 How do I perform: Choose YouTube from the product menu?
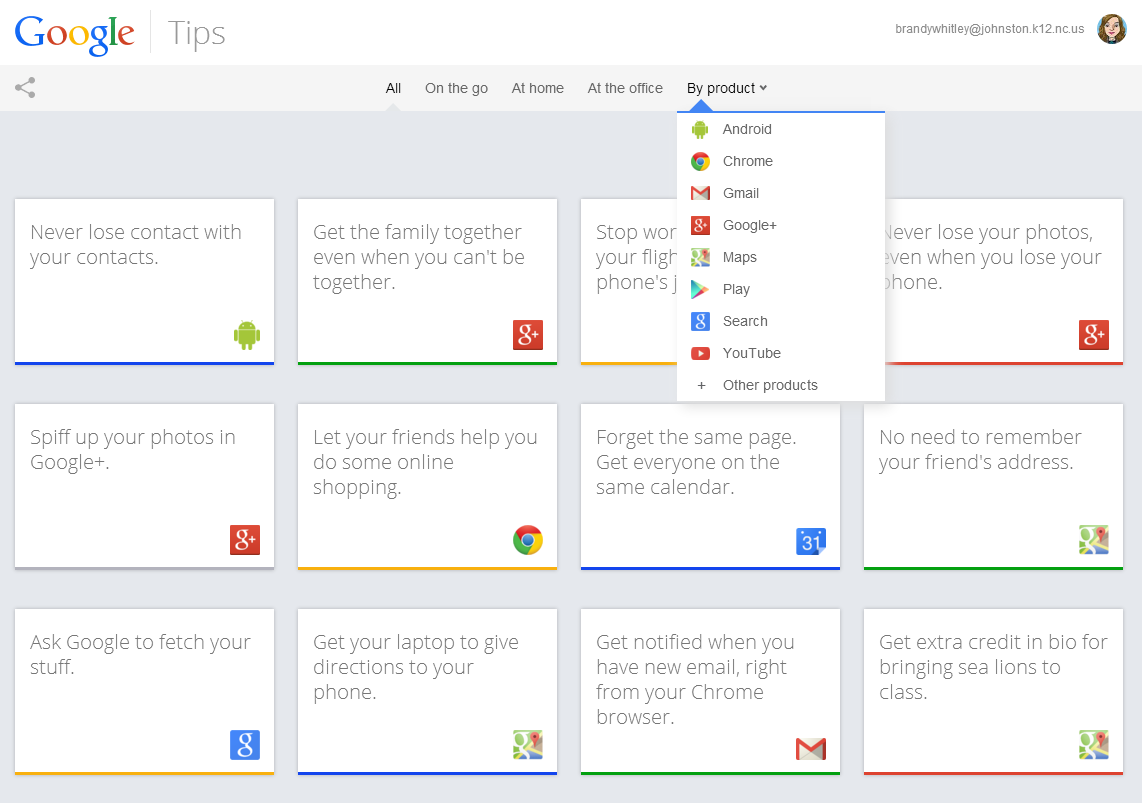(781, 354)
